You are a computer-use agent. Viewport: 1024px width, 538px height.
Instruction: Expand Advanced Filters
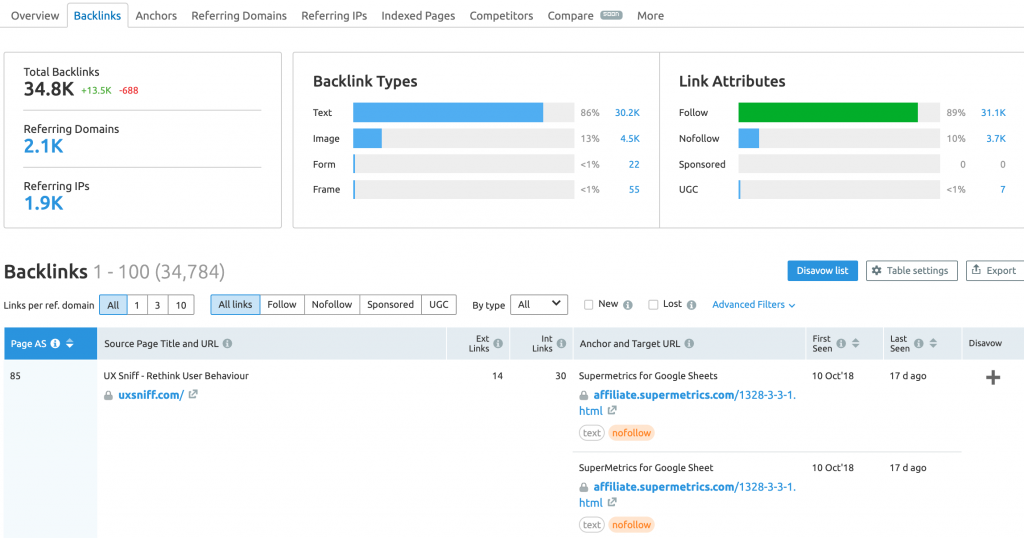tap(754, 305)
